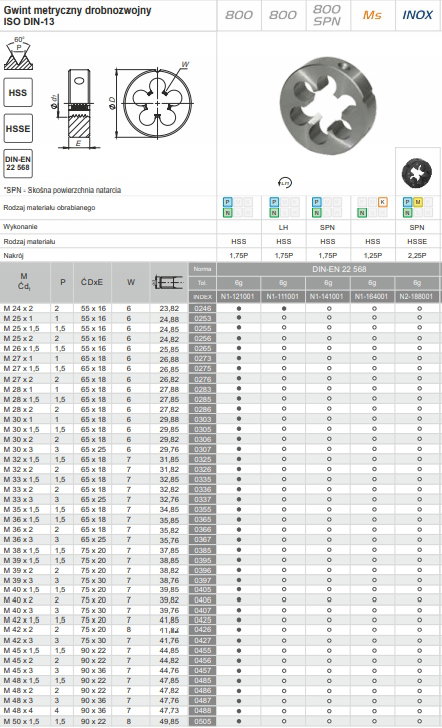Image resolution: width=442 pixels, height=728 pixels.
Task: Select the Ms column header tab
Action: click(372, 15)
